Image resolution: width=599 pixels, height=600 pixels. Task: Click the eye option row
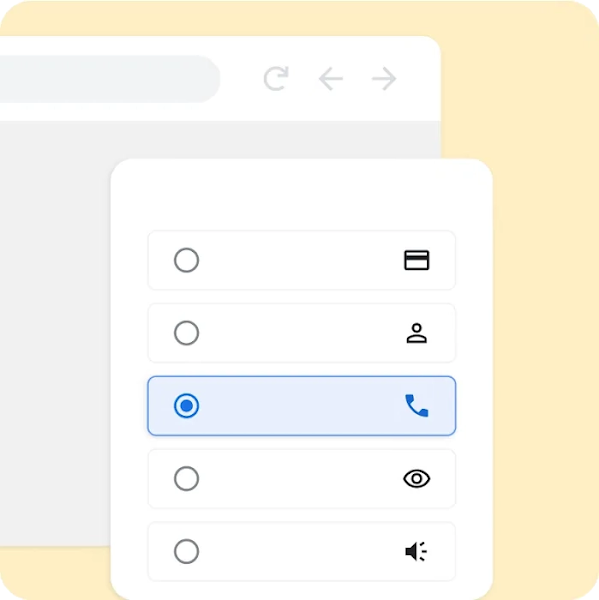[302, 478]
